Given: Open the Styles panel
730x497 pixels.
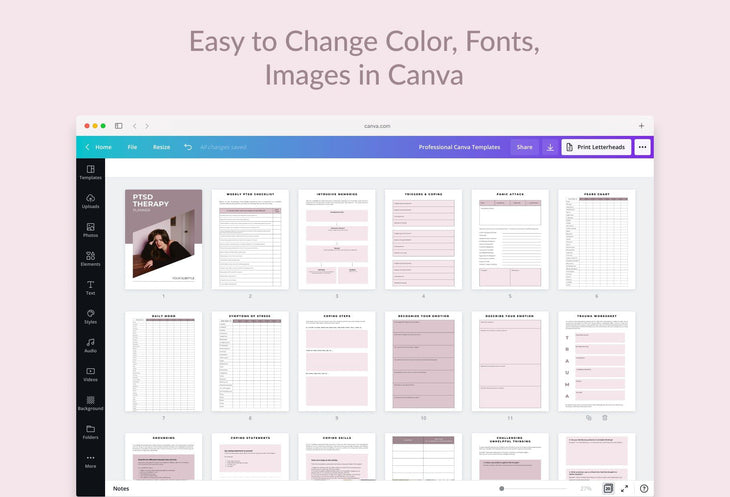Looking at the screenshot, I should coord(90,317).
